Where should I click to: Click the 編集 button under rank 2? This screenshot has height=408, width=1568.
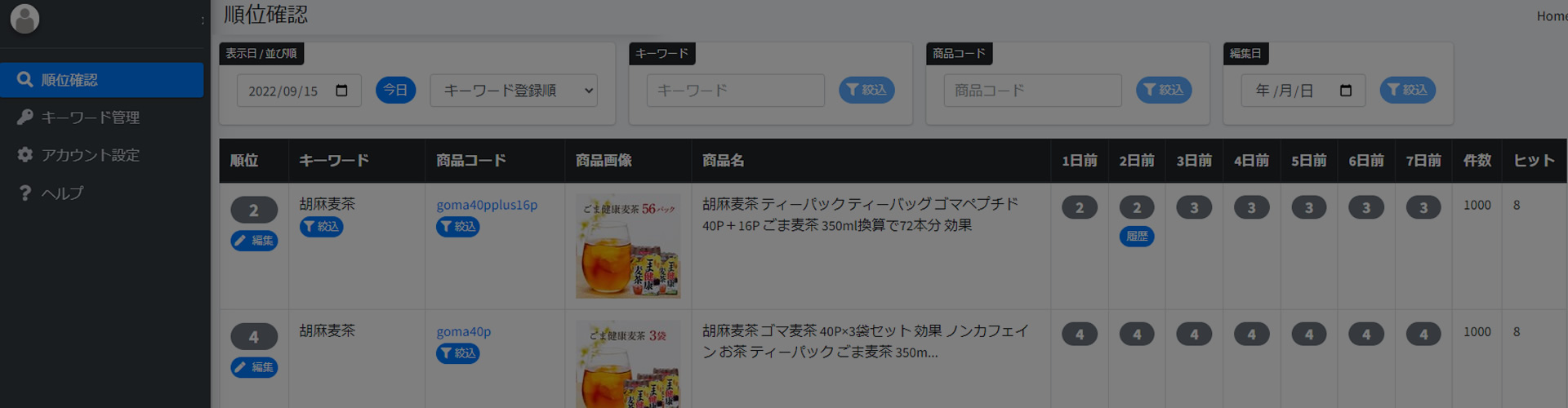tap(254, 241)
